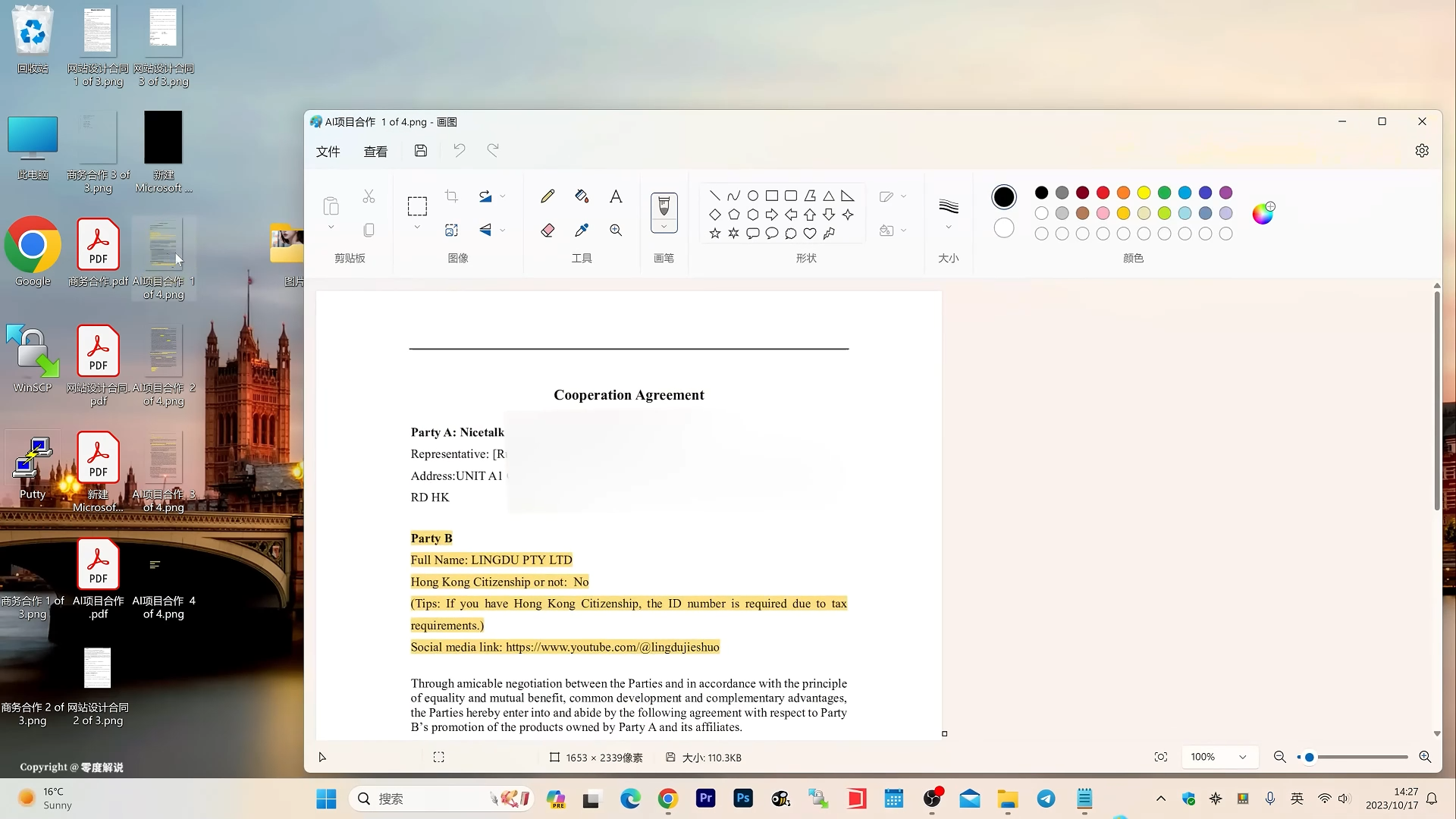Open the 文件 menu
1456x819 pixels.
point(328,152)
